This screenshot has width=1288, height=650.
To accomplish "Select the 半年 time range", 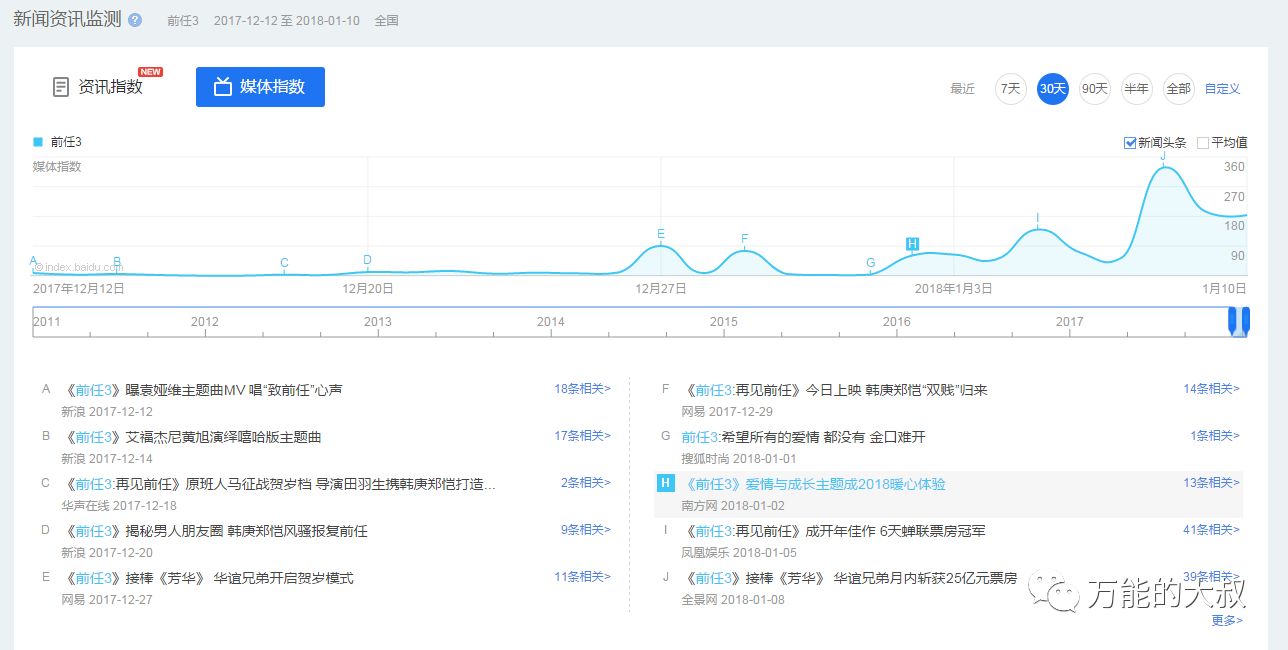I will 1136,89.
